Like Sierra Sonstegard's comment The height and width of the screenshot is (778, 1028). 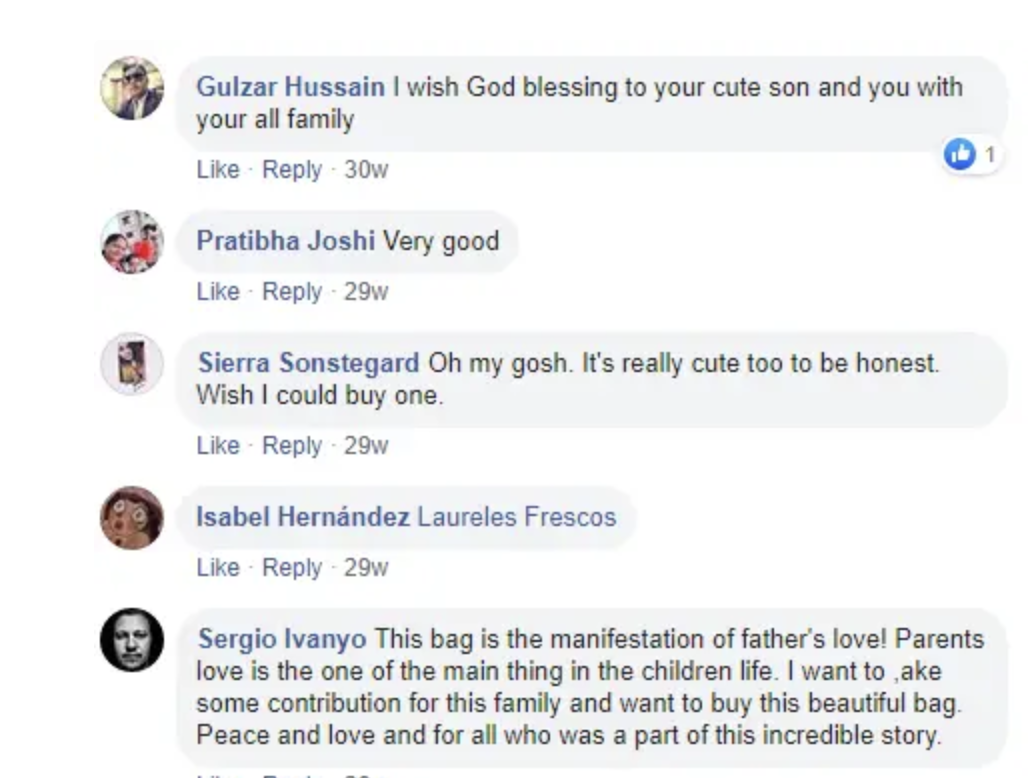coord(217,446)
